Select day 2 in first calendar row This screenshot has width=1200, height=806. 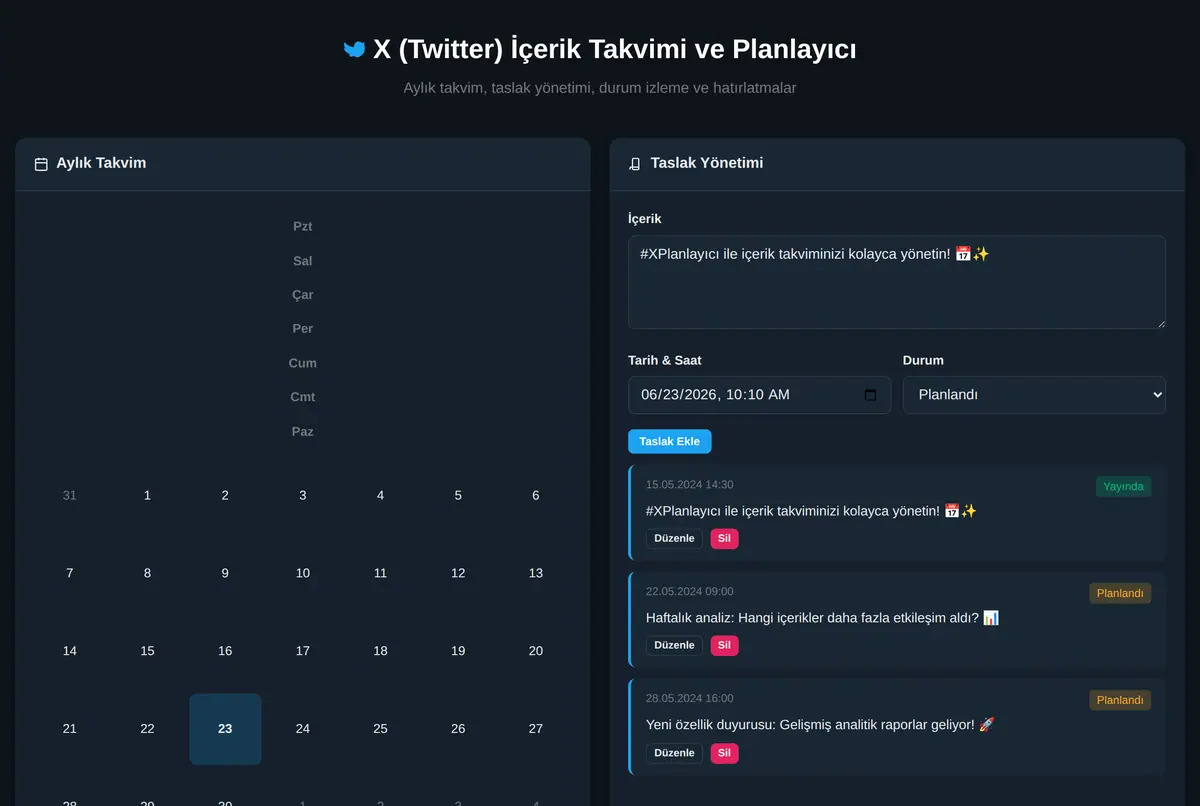(225, 495)
